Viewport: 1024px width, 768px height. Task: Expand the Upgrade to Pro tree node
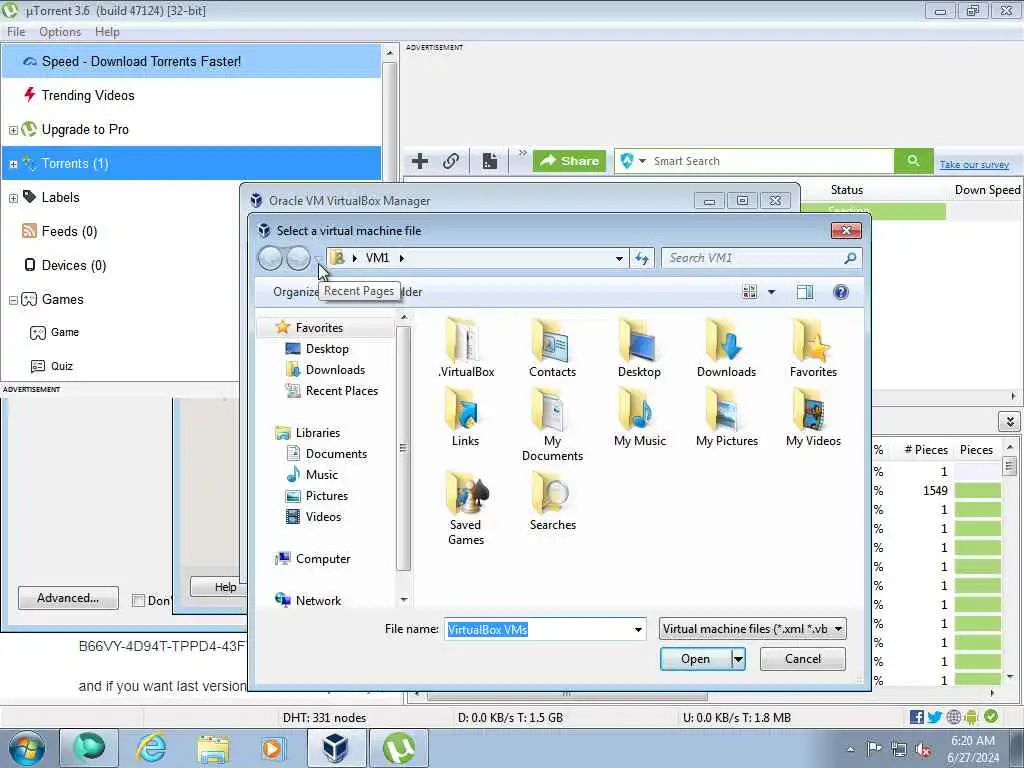(x=13, y=130)
